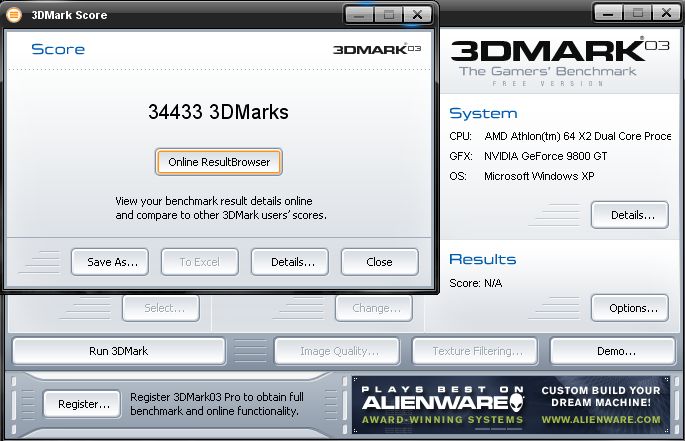Start the benchmark with Run 3DMark
Screen dimensions: 685x441
tap(119, 351)
